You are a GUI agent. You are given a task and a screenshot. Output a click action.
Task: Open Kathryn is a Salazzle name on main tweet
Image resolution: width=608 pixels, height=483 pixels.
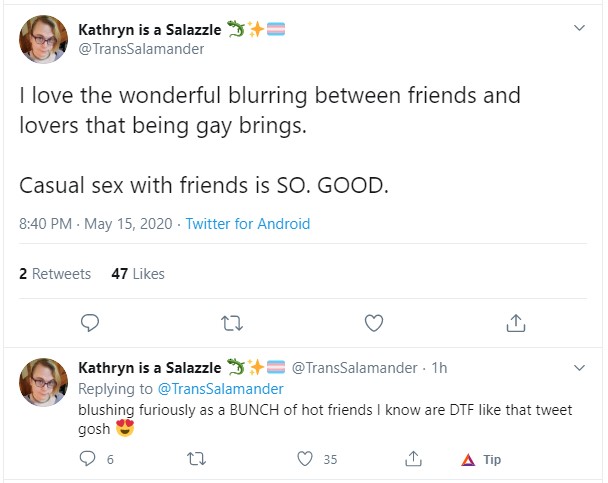[150, 30]
